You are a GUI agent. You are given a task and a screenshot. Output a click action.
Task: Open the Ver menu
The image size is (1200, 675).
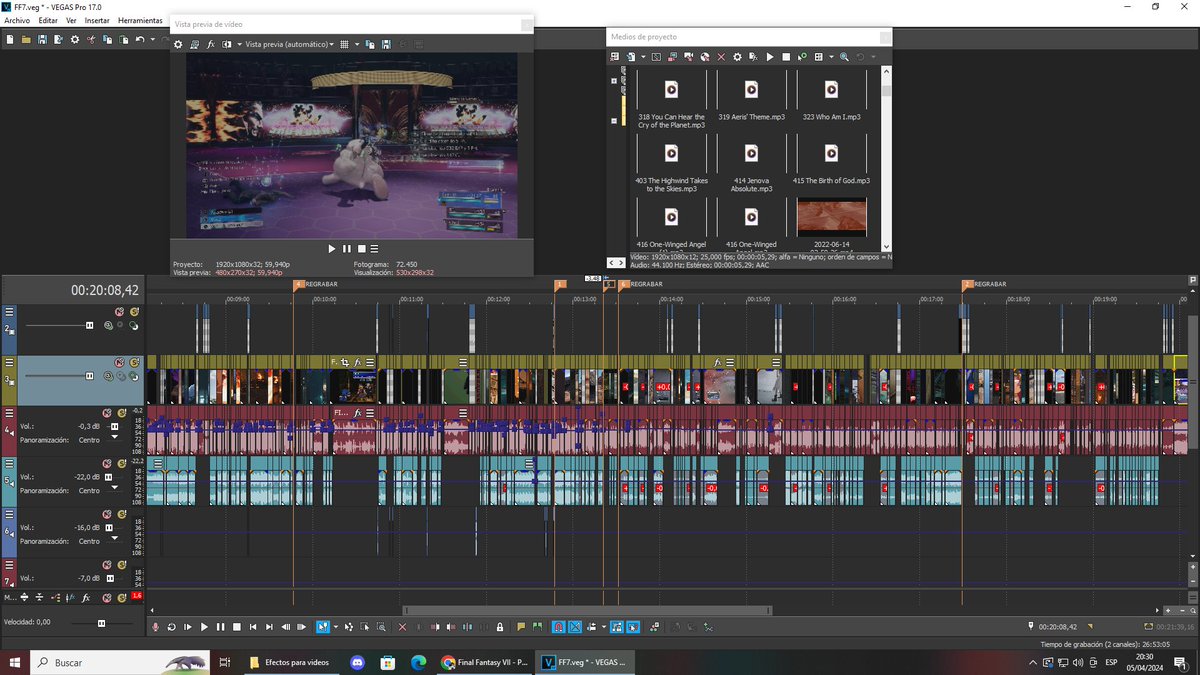coord(71,20)
